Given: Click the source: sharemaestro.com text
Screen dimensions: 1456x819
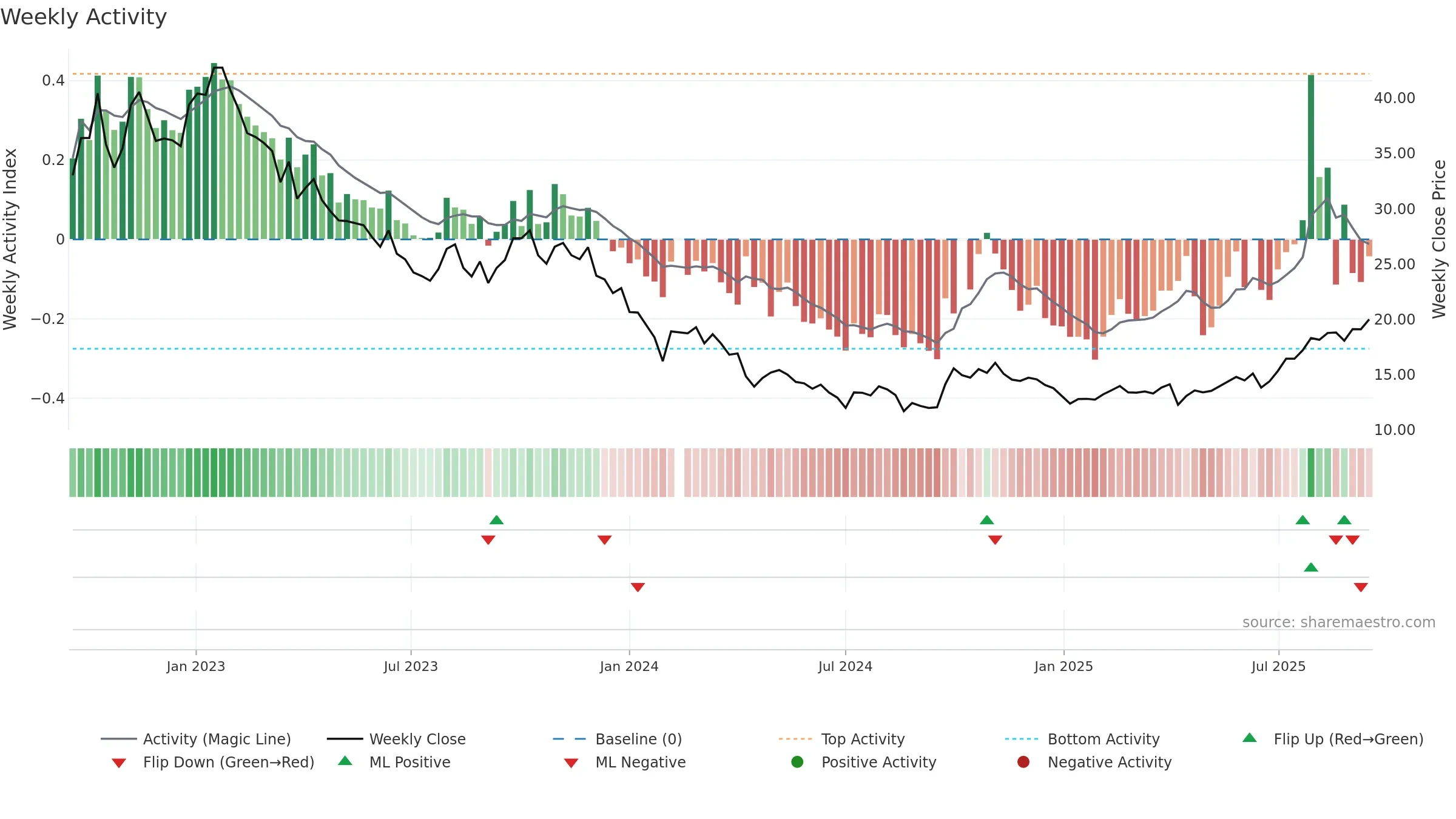Looking at the screenshot, I should (1339, 622).
